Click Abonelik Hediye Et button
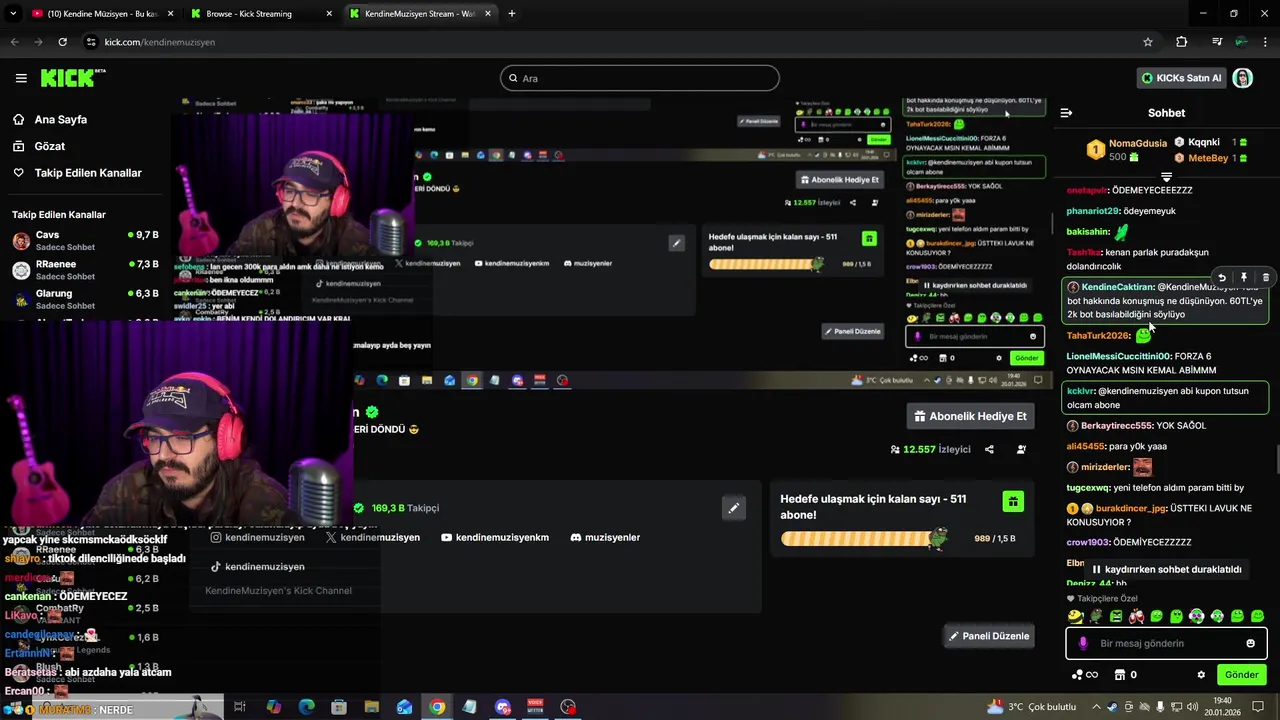This screenshot has width=1280, height=720. click(970, 416)
